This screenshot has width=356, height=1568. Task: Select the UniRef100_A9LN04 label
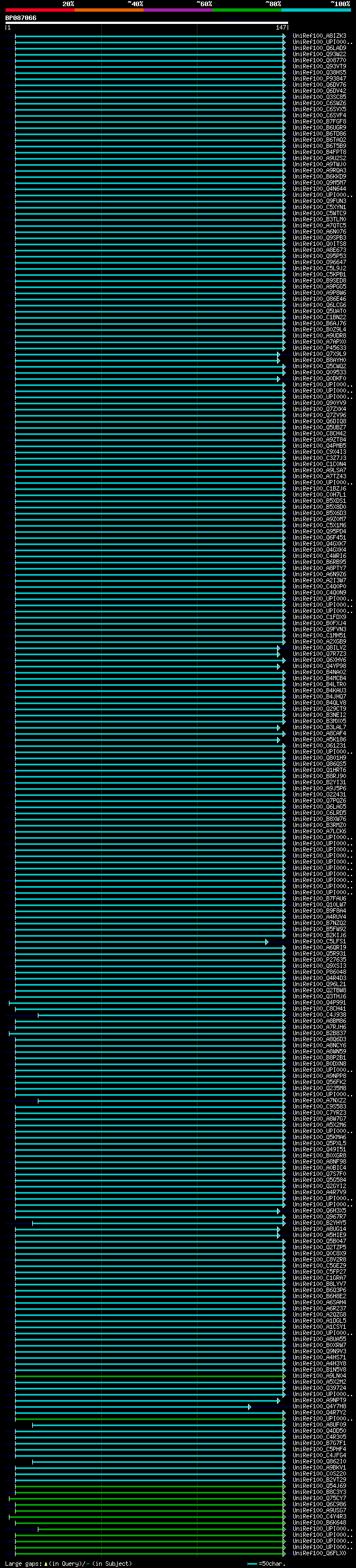319,1376
